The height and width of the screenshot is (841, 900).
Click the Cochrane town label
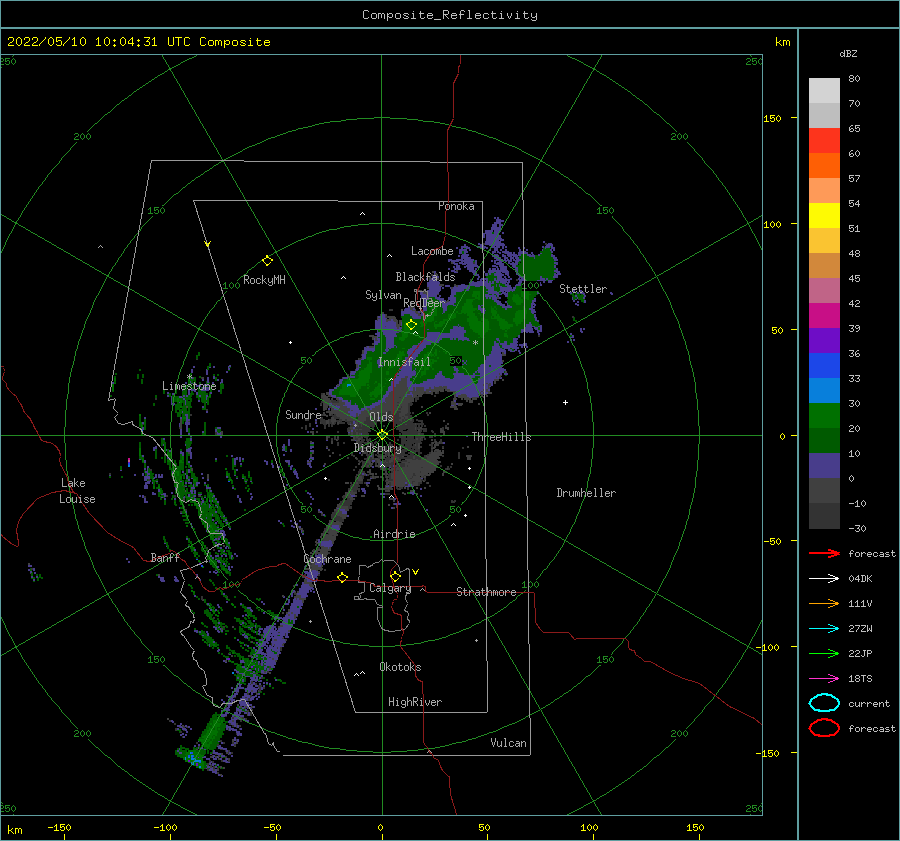(x=327, y=559)
